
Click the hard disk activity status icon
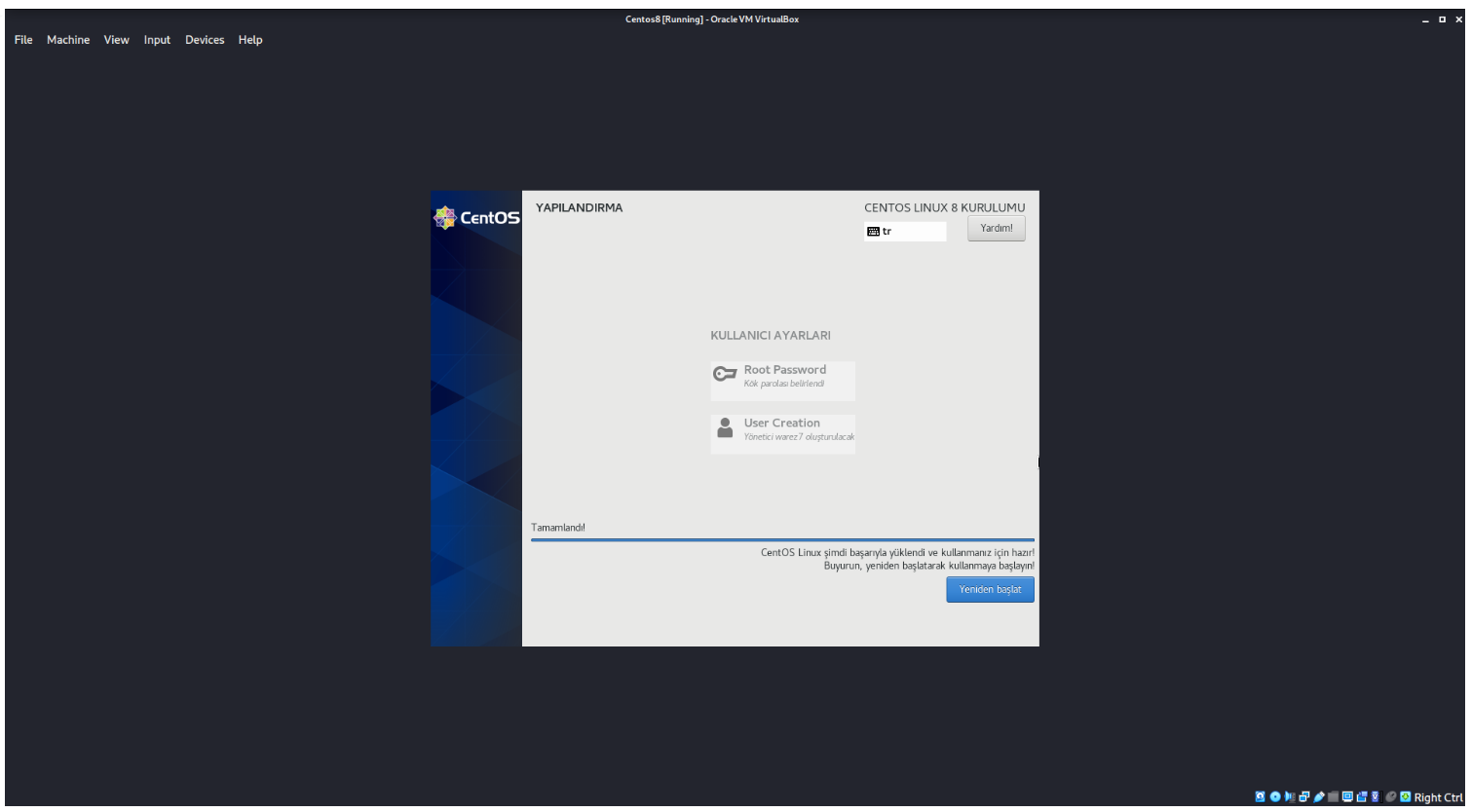1261,796
